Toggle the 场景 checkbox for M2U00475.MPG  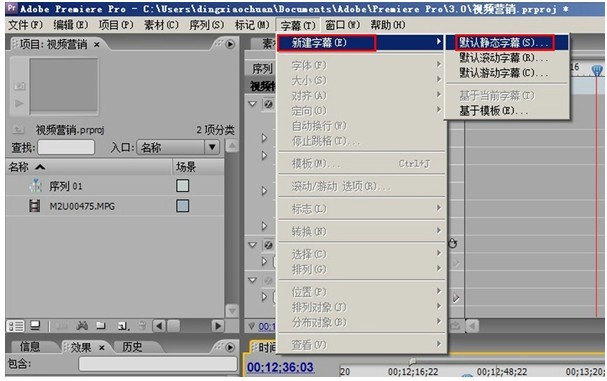(x=183, y=206)
